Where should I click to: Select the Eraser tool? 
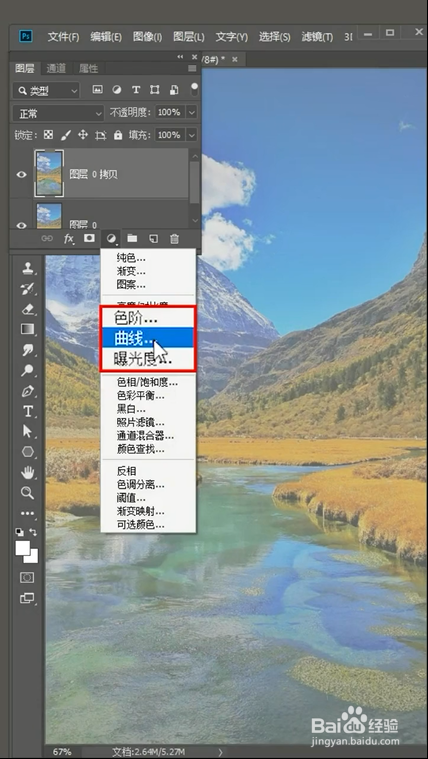coord(28,309)
